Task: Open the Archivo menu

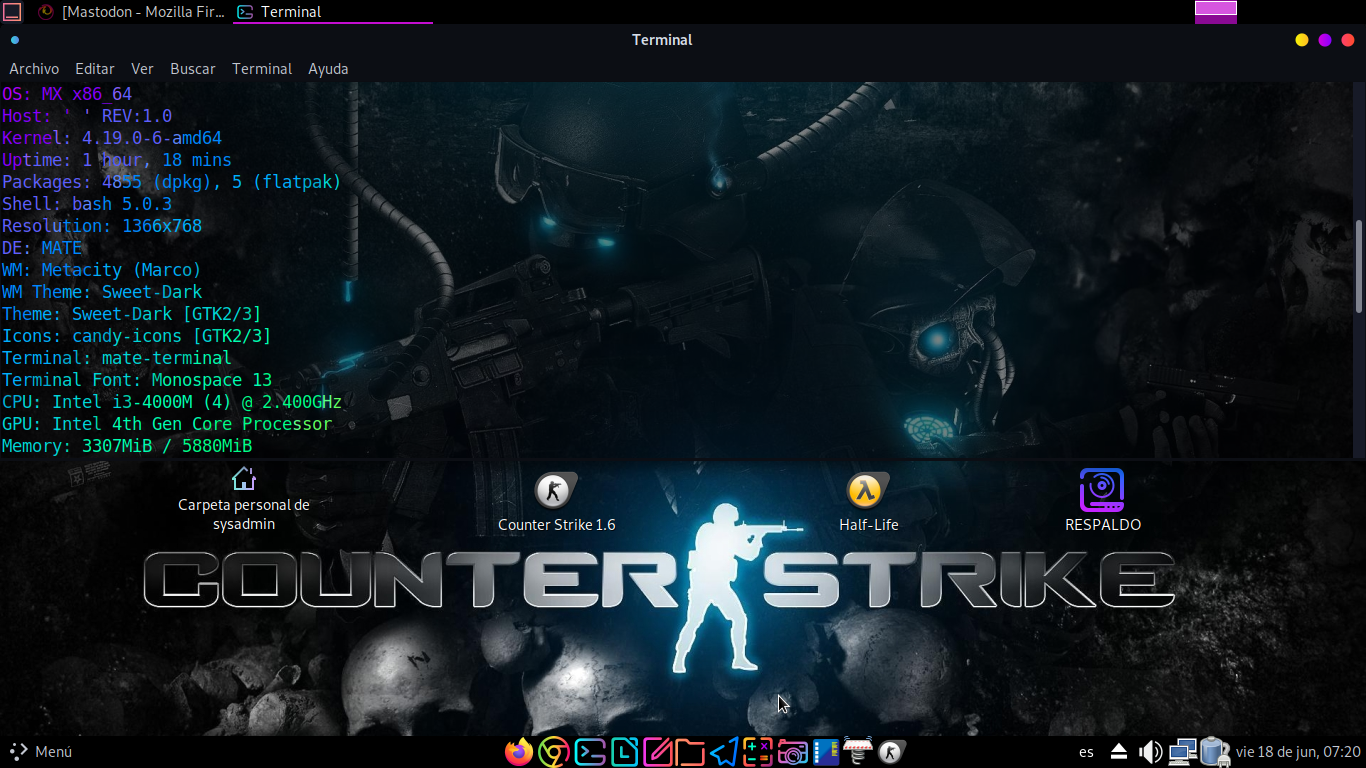Action: [34, 69]
